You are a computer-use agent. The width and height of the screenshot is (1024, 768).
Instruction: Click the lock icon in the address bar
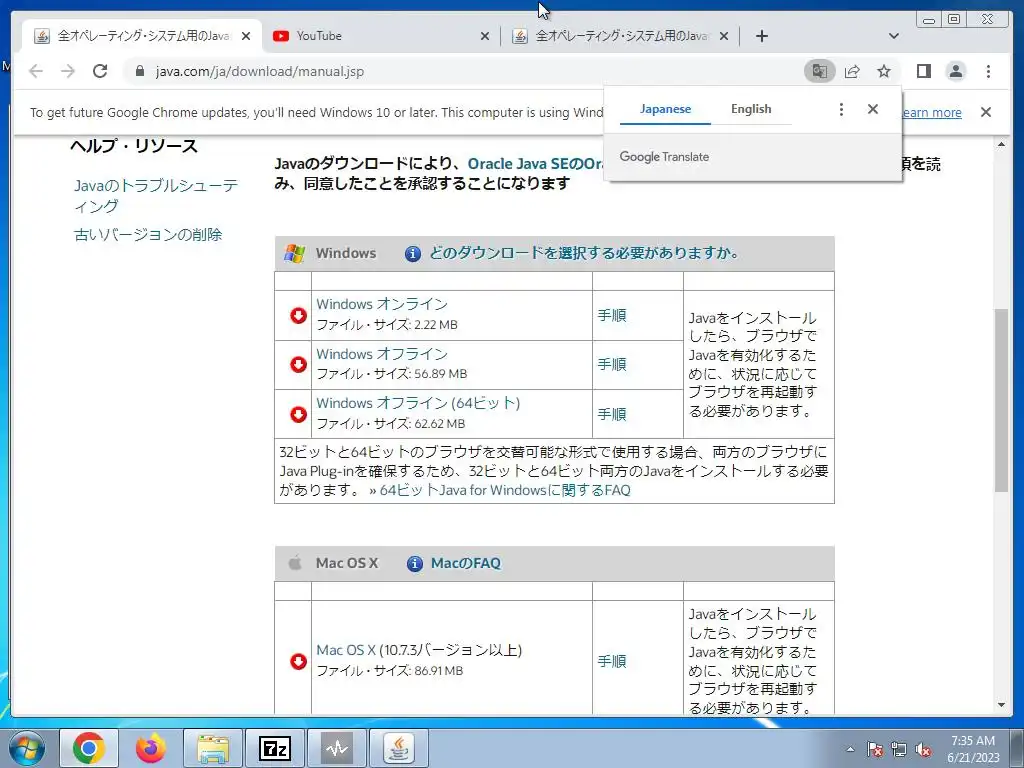[x=139, y=71]
